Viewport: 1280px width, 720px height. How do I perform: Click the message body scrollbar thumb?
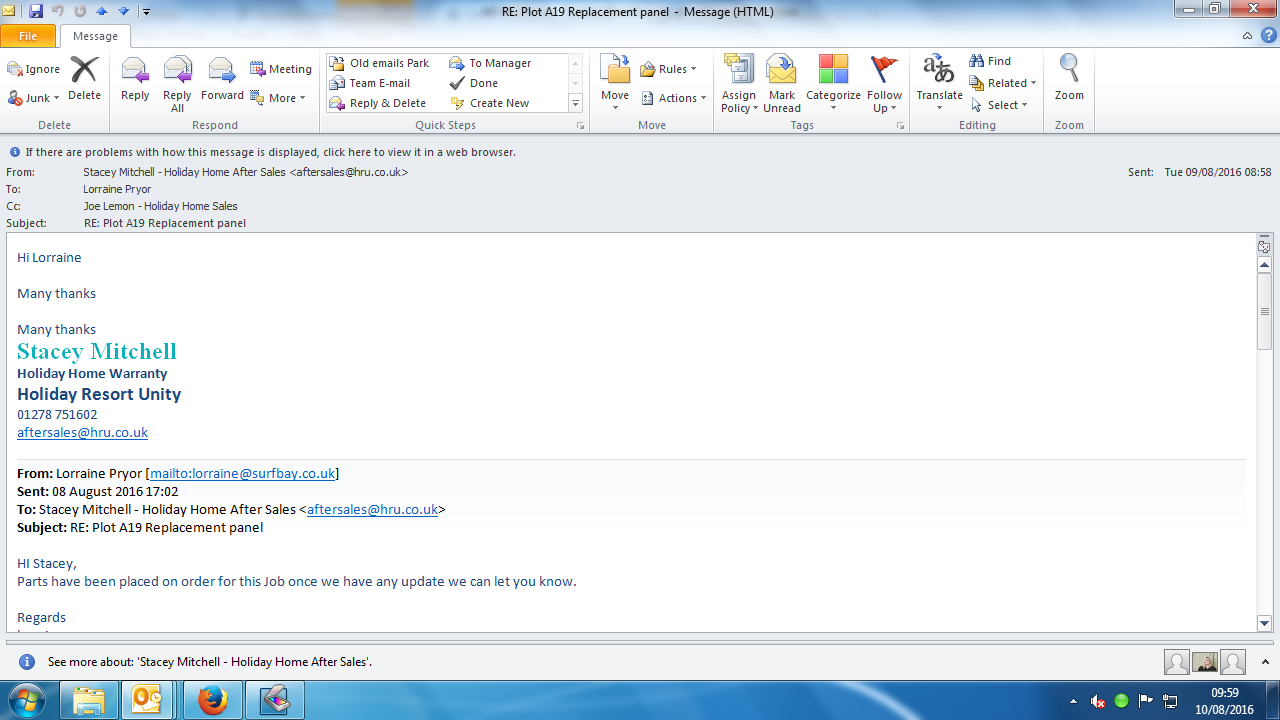point(1264,312)
